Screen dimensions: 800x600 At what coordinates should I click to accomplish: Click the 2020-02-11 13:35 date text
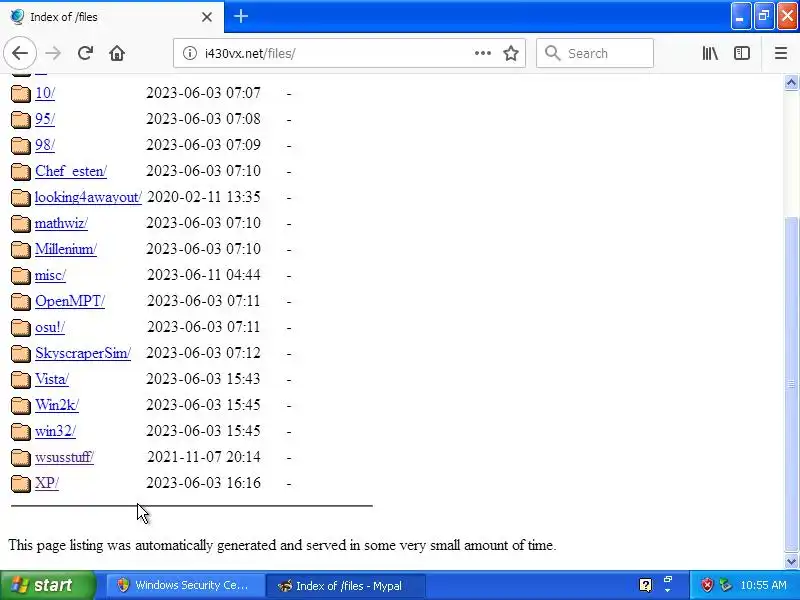point(204,197)
